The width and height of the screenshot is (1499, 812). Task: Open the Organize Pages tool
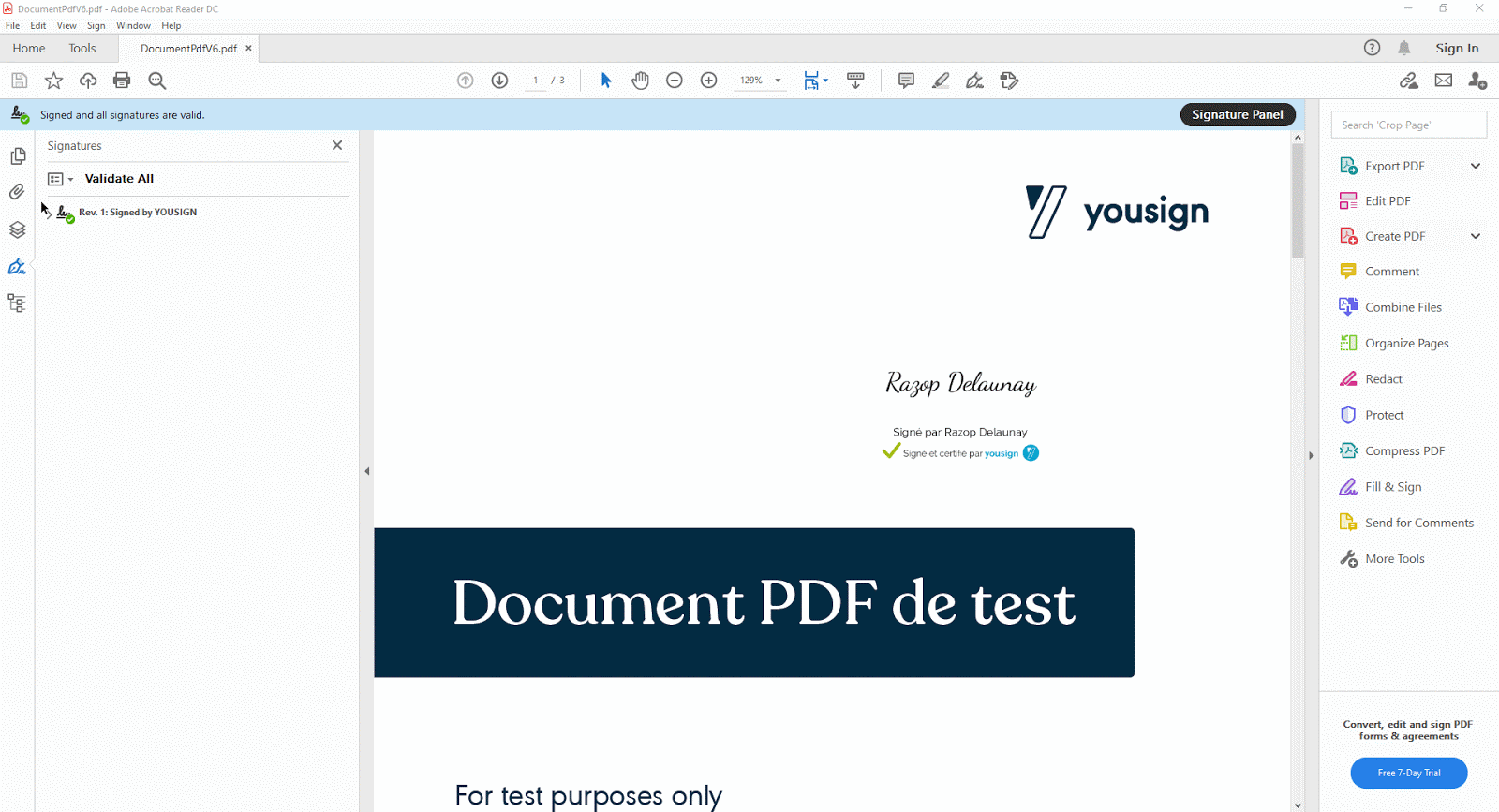[x=1394, y=343]
